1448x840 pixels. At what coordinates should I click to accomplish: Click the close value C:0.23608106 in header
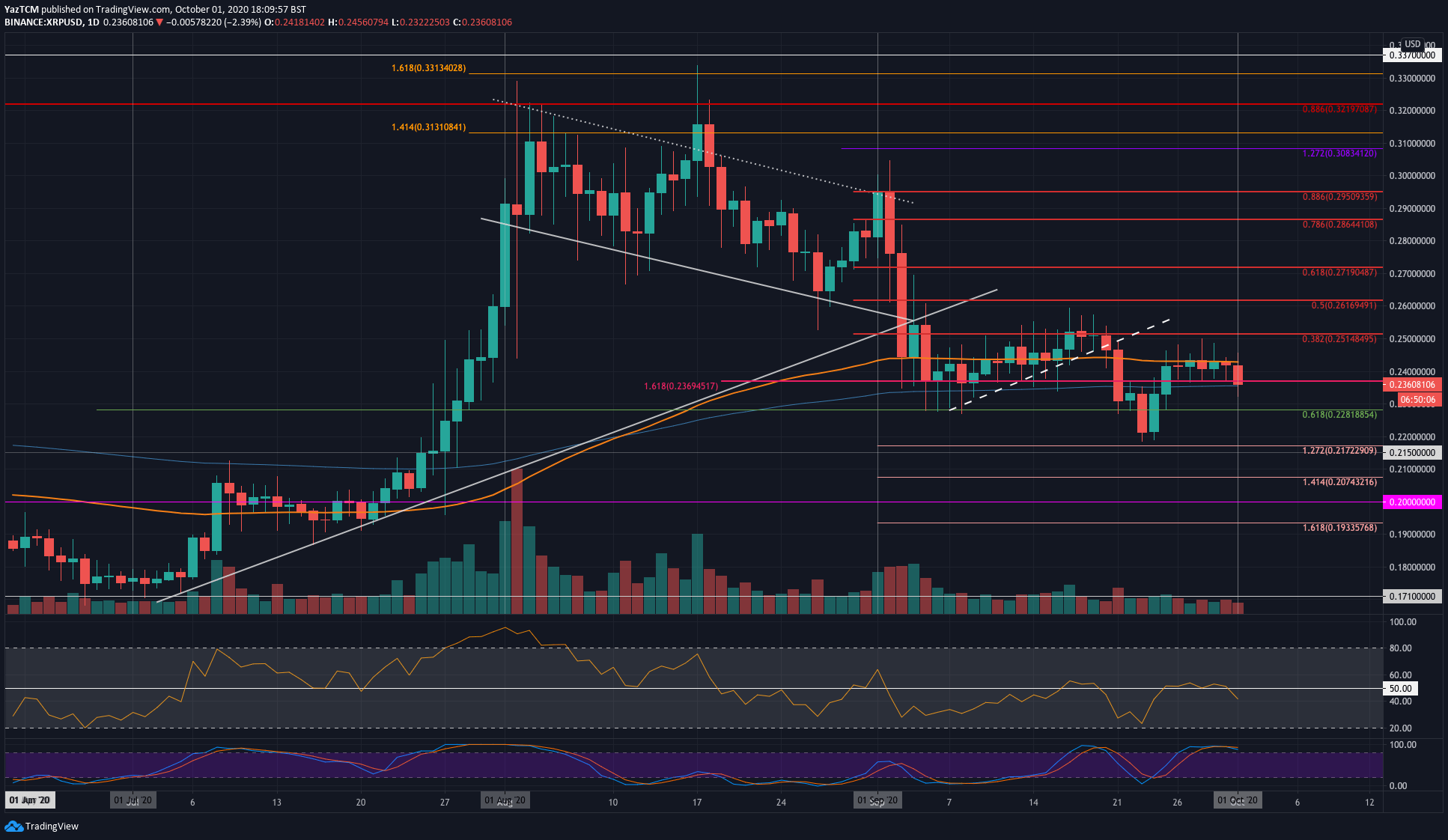[483, 22]
